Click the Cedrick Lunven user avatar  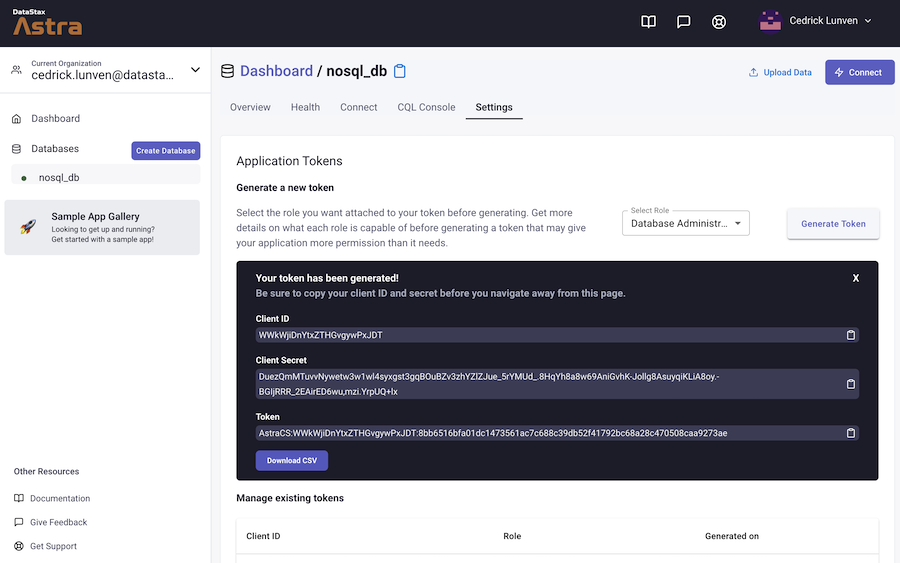(x=770, y=22)
